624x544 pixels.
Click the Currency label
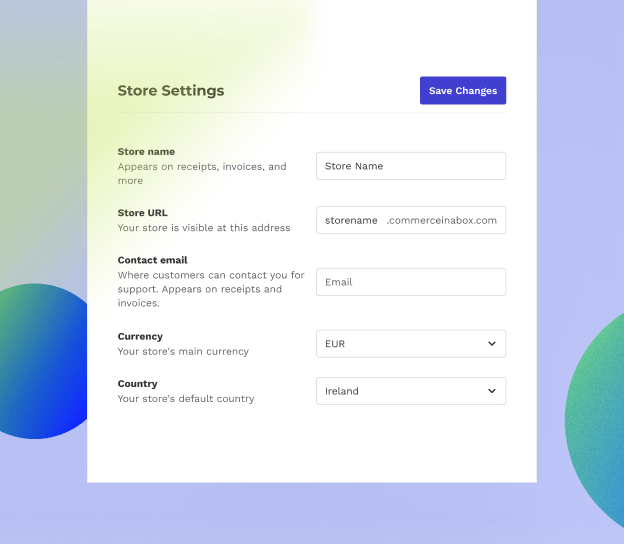tap(140, 337)
